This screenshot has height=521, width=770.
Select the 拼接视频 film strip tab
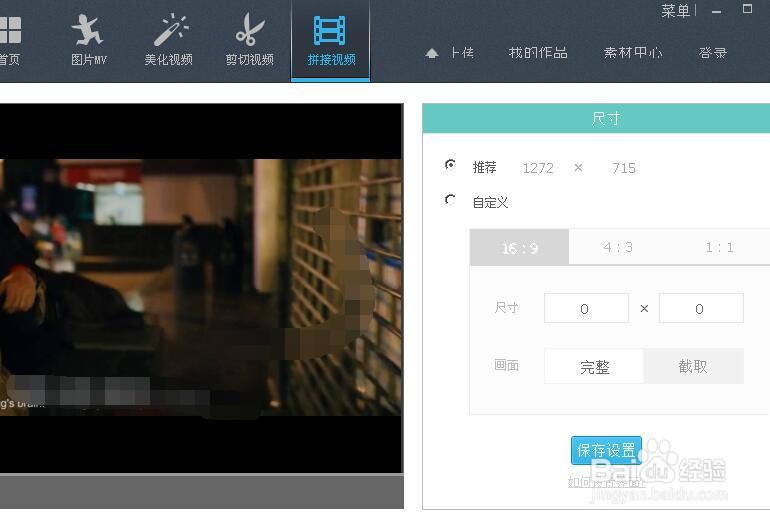(330, 40)
